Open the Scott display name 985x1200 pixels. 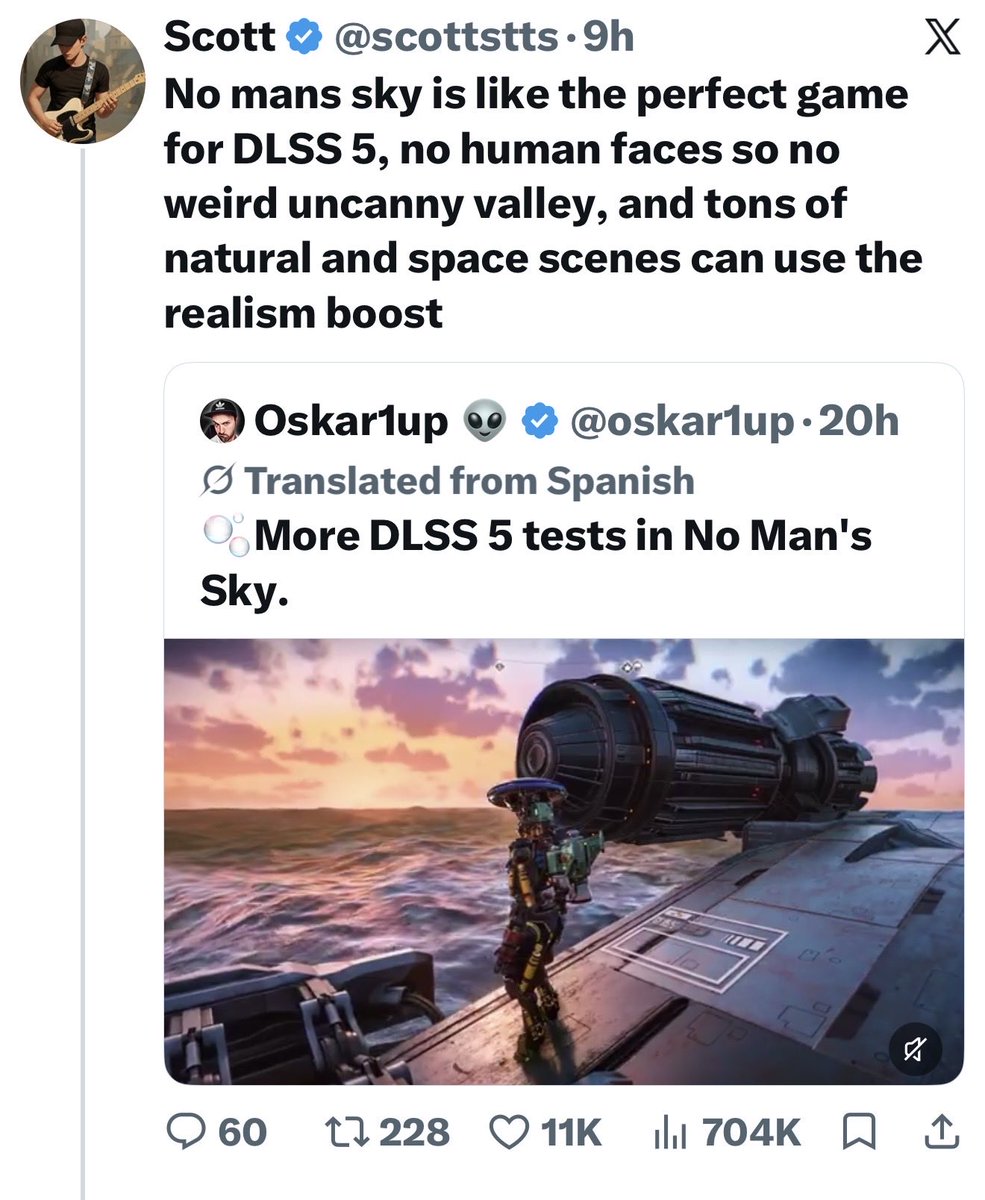click(x=220, y=37)
